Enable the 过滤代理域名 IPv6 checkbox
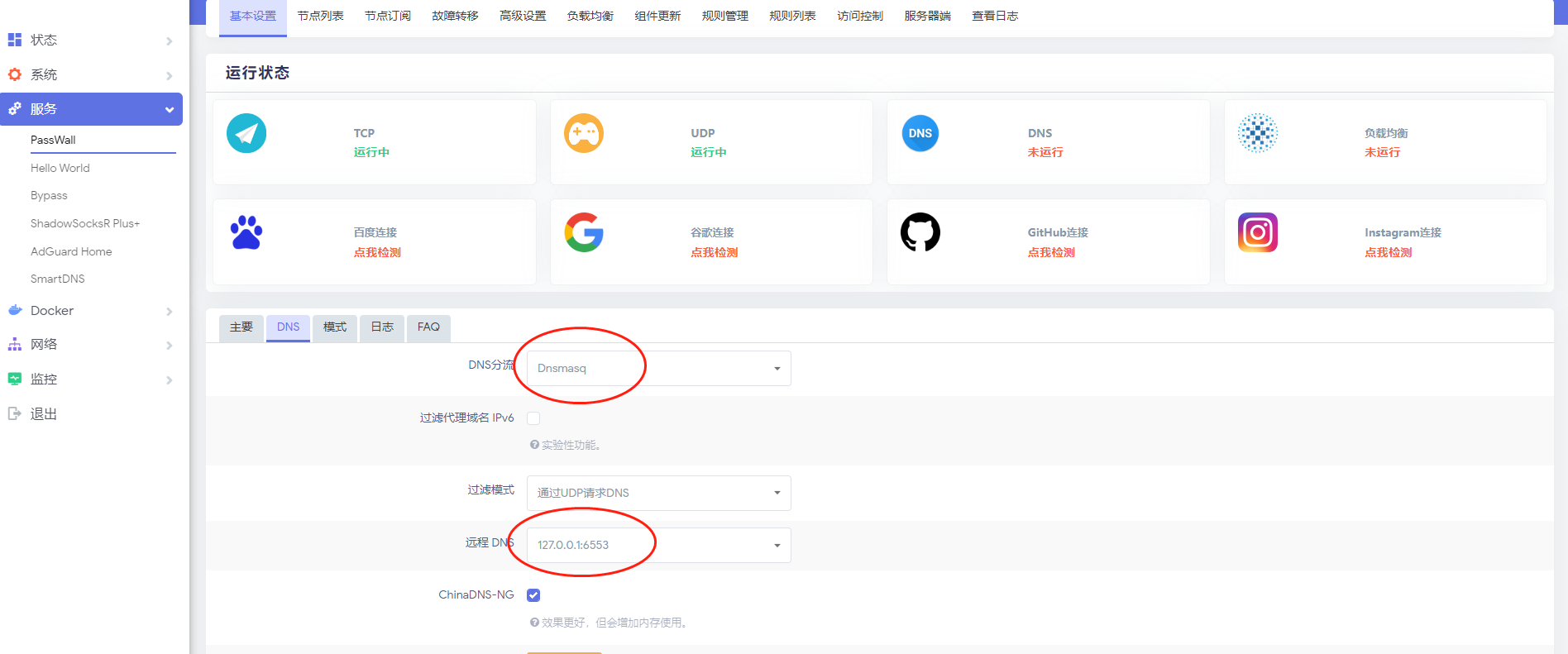This screenshot has height=654, width=1568. tap(533, 418)
